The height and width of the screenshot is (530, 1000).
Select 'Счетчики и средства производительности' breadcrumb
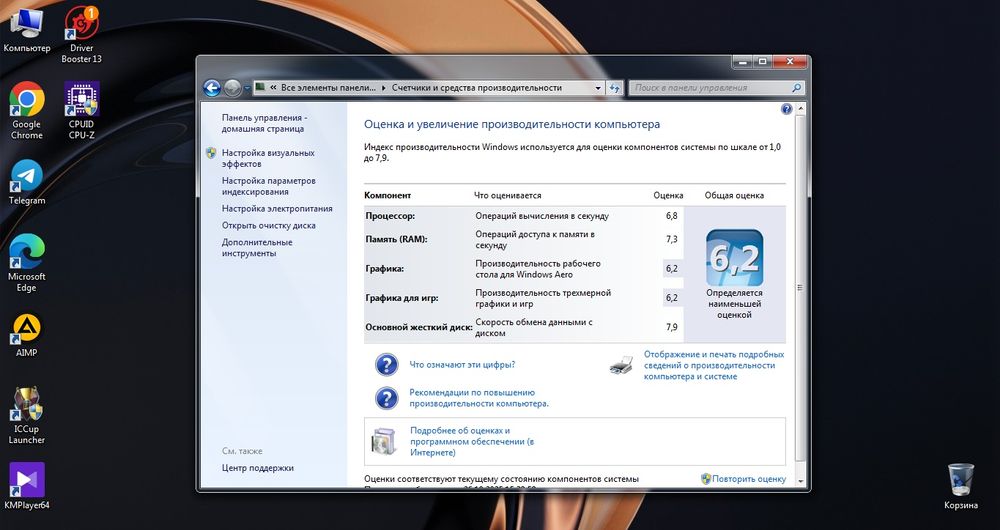[x=476, y=88]
